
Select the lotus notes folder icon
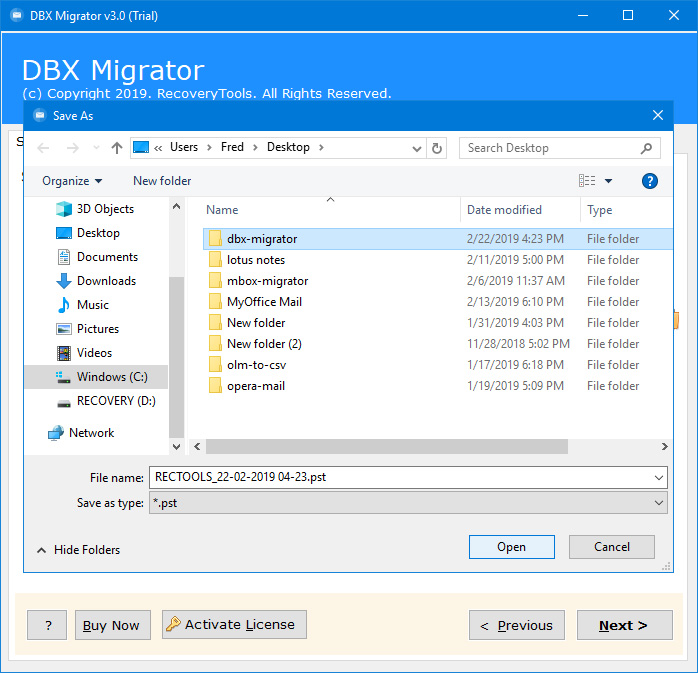pos(215,260)
